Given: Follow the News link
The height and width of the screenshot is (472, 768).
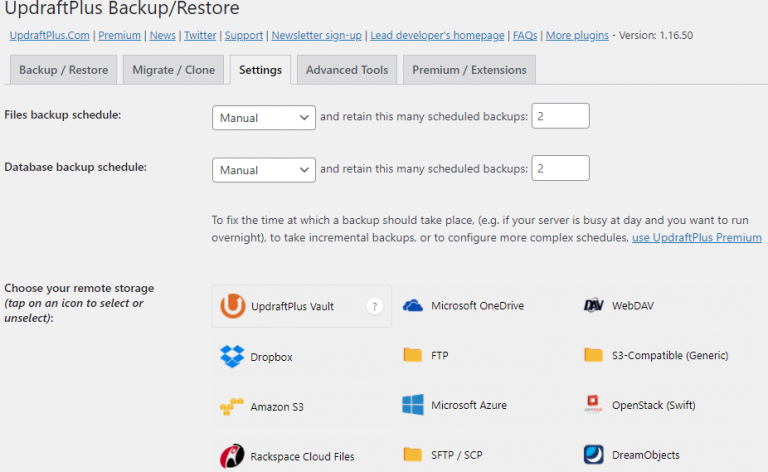Looking at the screenshot, I should [x=163, y=35].
